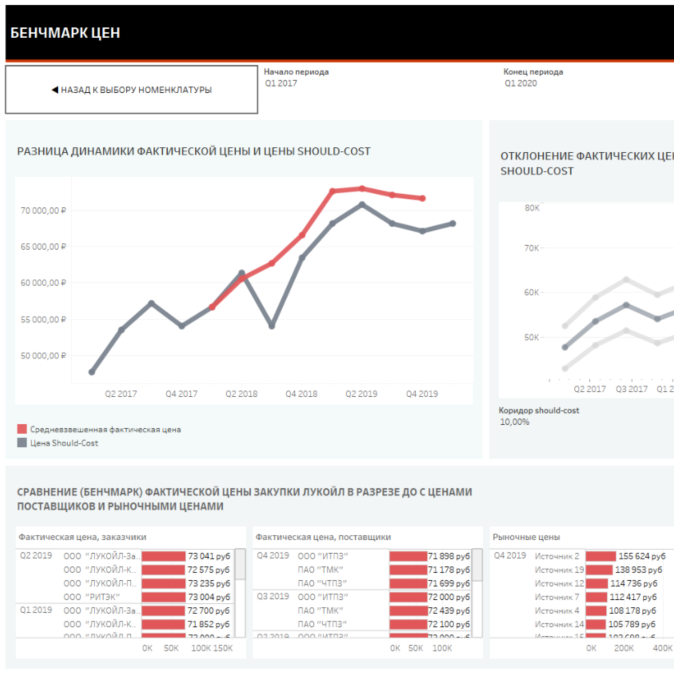Click the Q2 2018 label on the price dynamics chart

[x=241, y=394]
